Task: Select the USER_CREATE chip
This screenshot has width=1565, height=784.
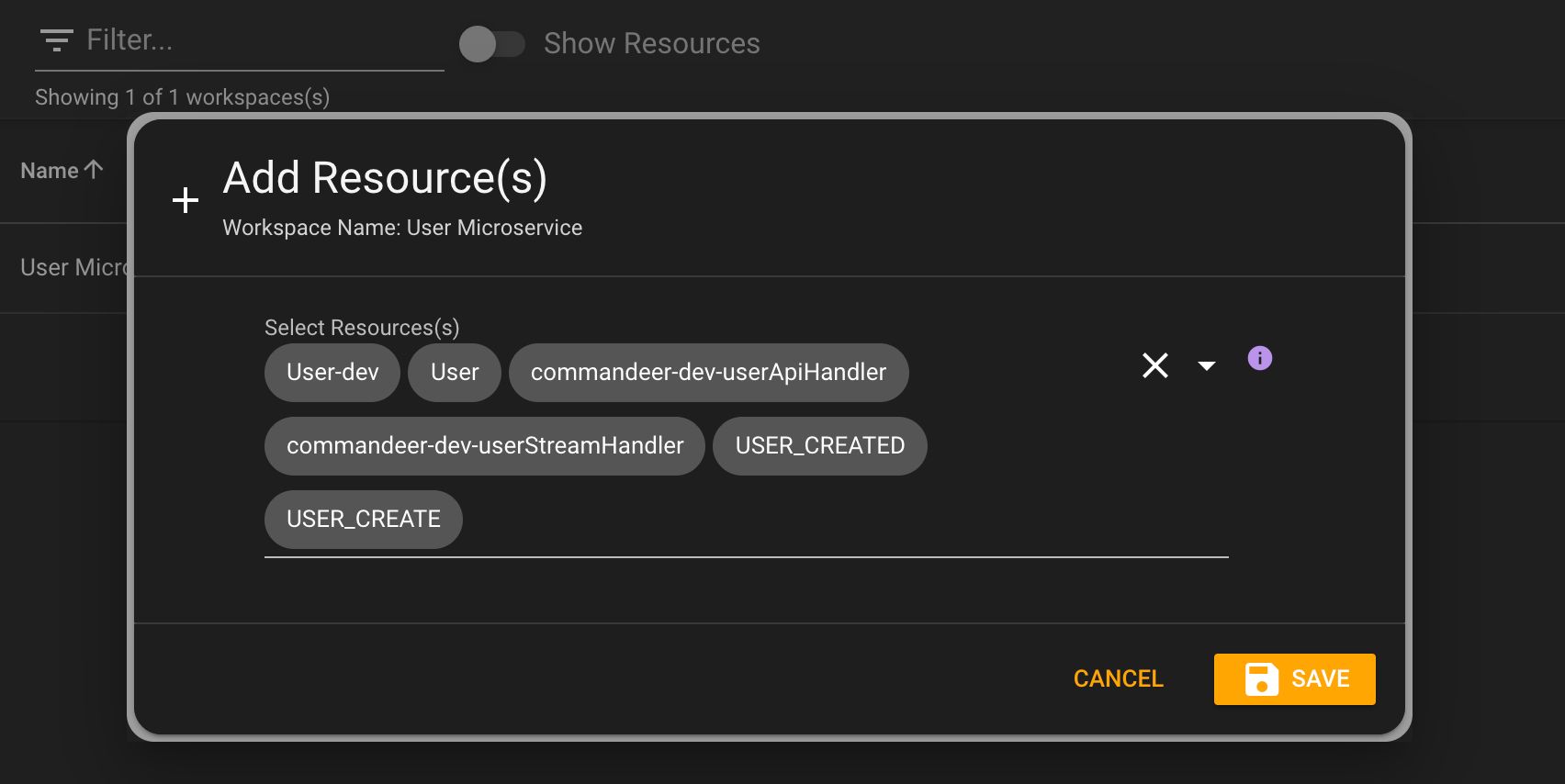Action: [364, 520]
